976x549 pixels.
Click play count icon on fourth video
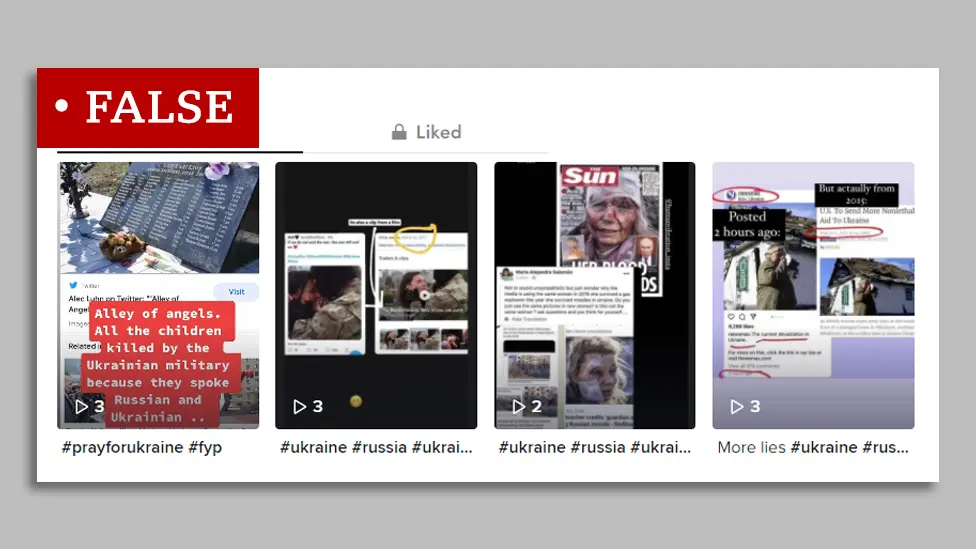click(x=736, y=407)
